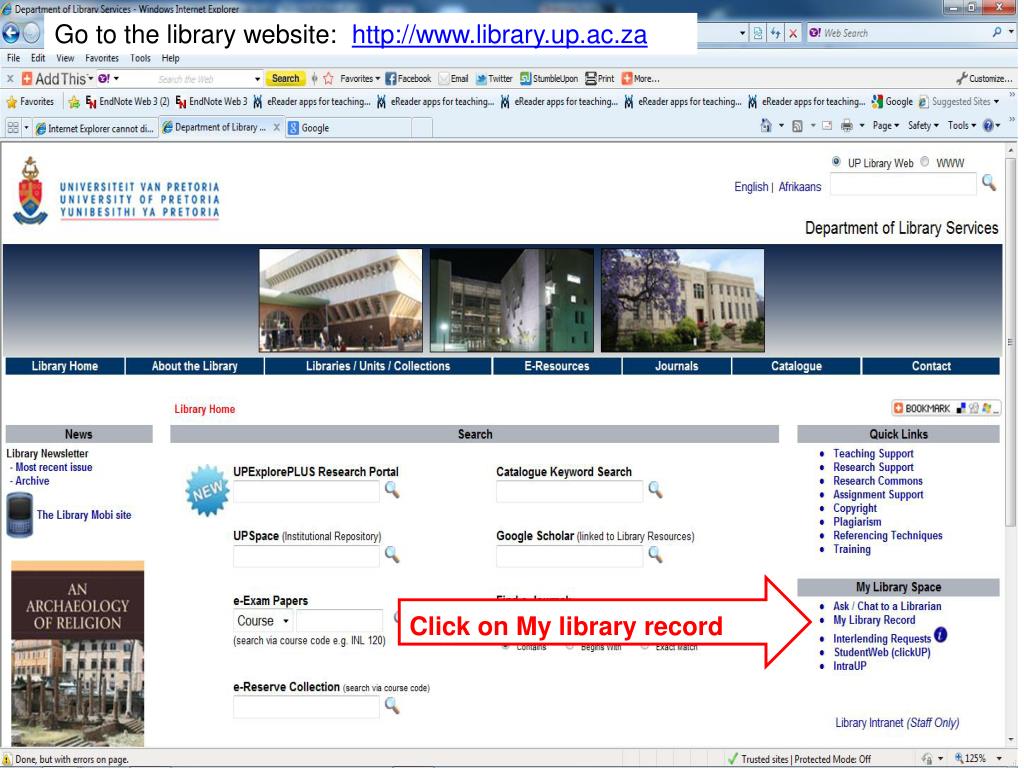Click the Quick Tabs grid icon
1024x768 pixels.
pos(12,128)
